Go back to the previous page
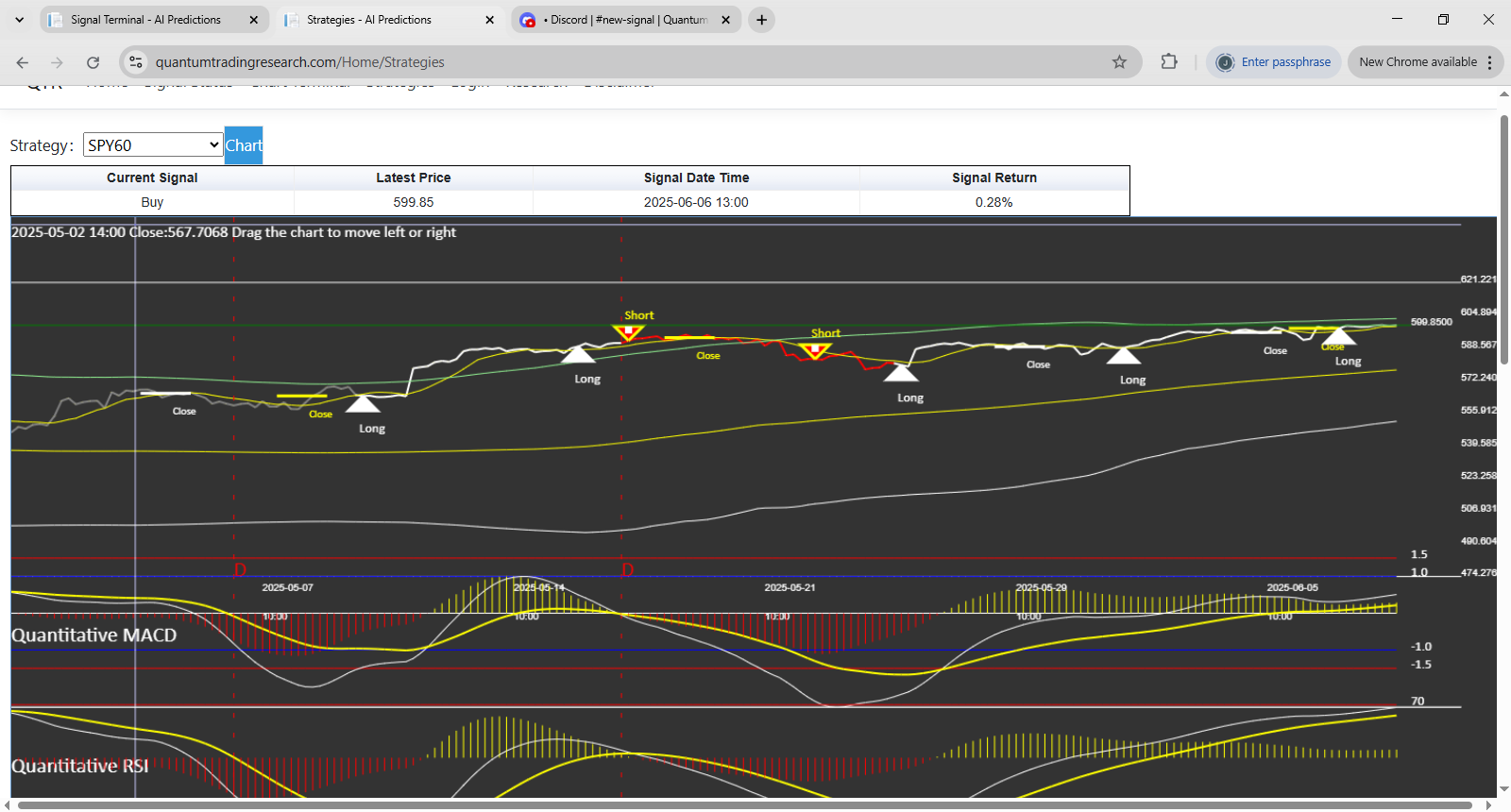Viewport: 1511px width, 812px height. (x=23, y=62)
